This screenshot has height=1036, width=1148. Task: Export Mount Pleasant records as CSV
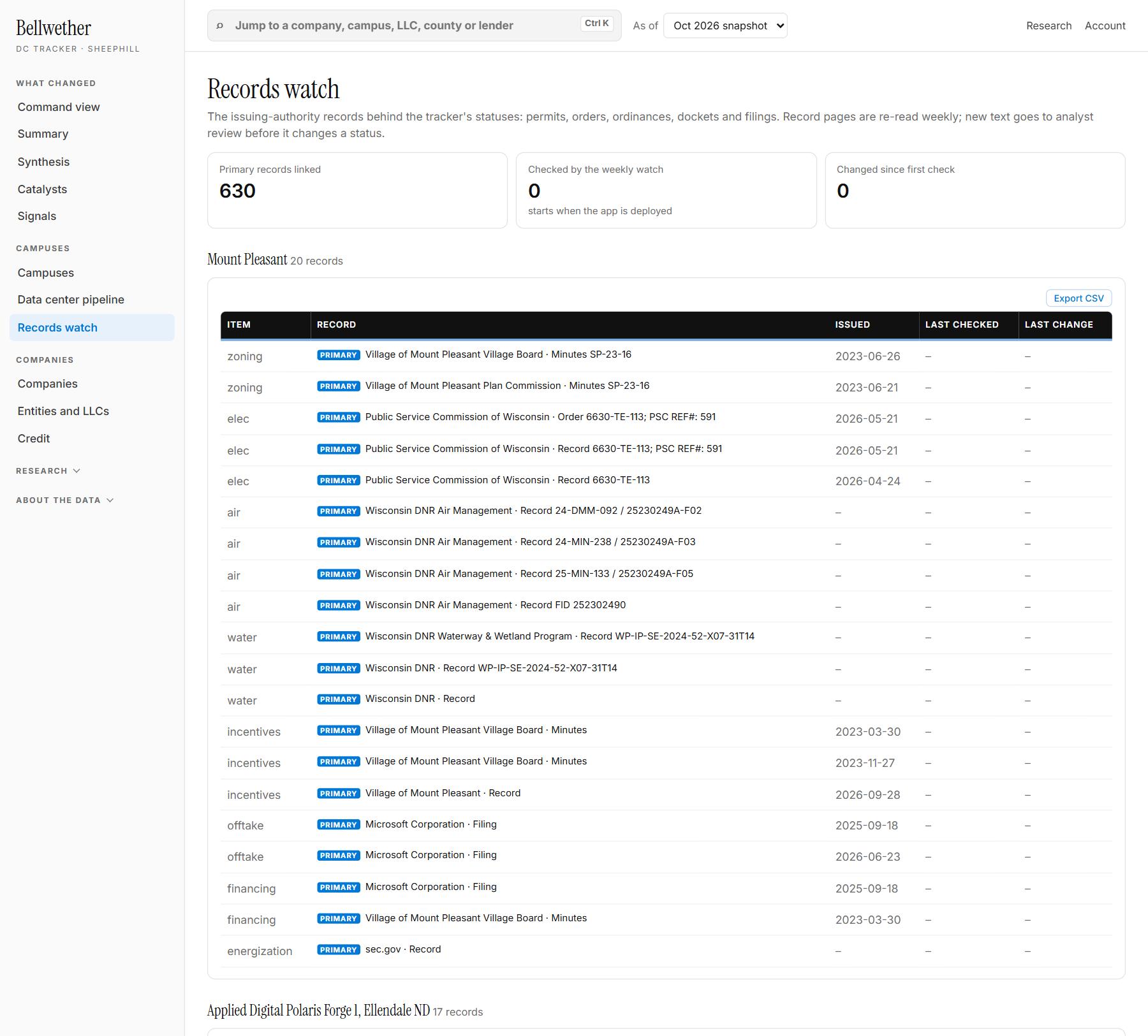pyautogui.click(x=1078, y=298)
